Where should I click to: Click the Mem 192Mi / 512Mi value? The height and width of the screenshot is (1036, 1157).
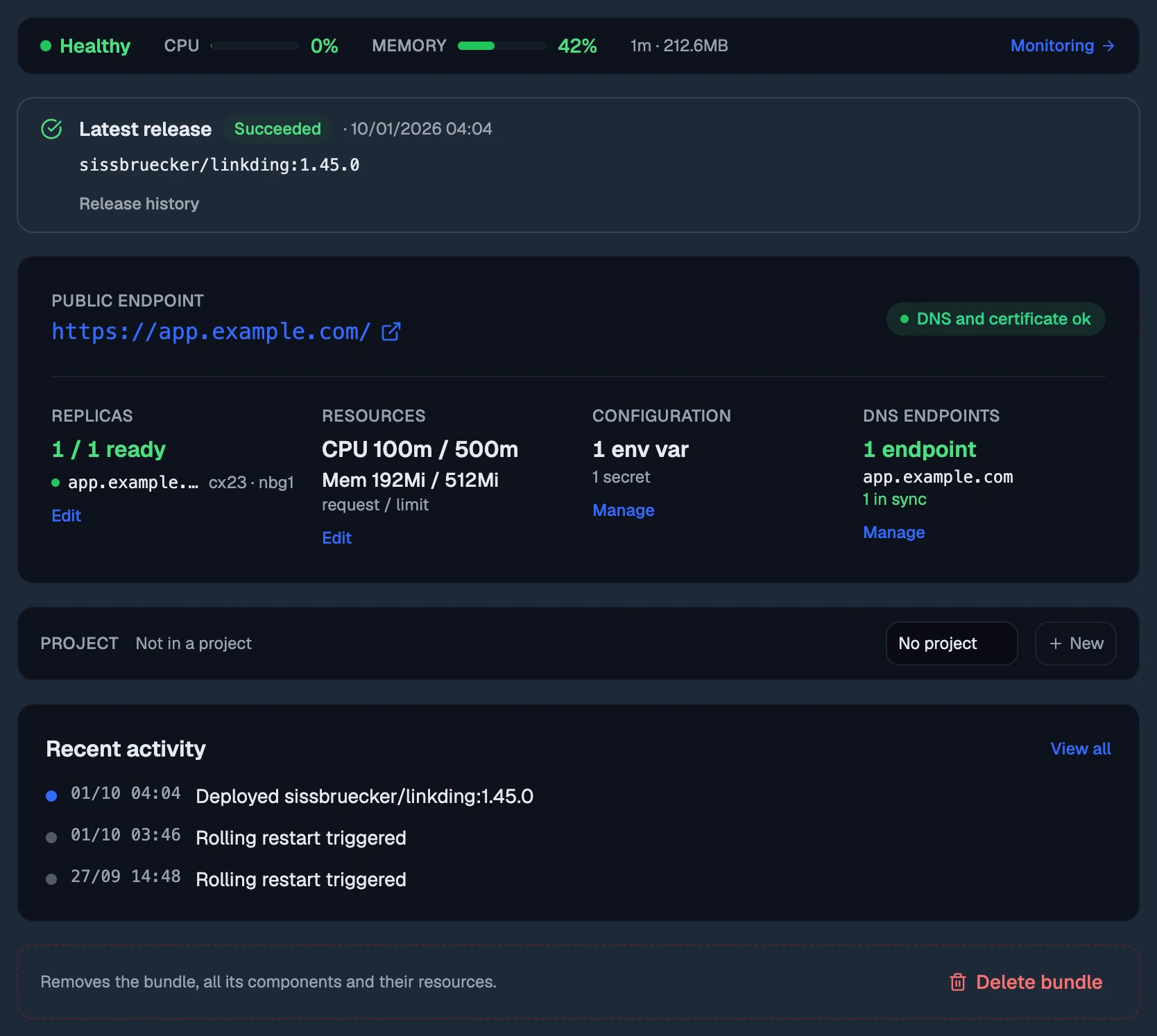411,480
